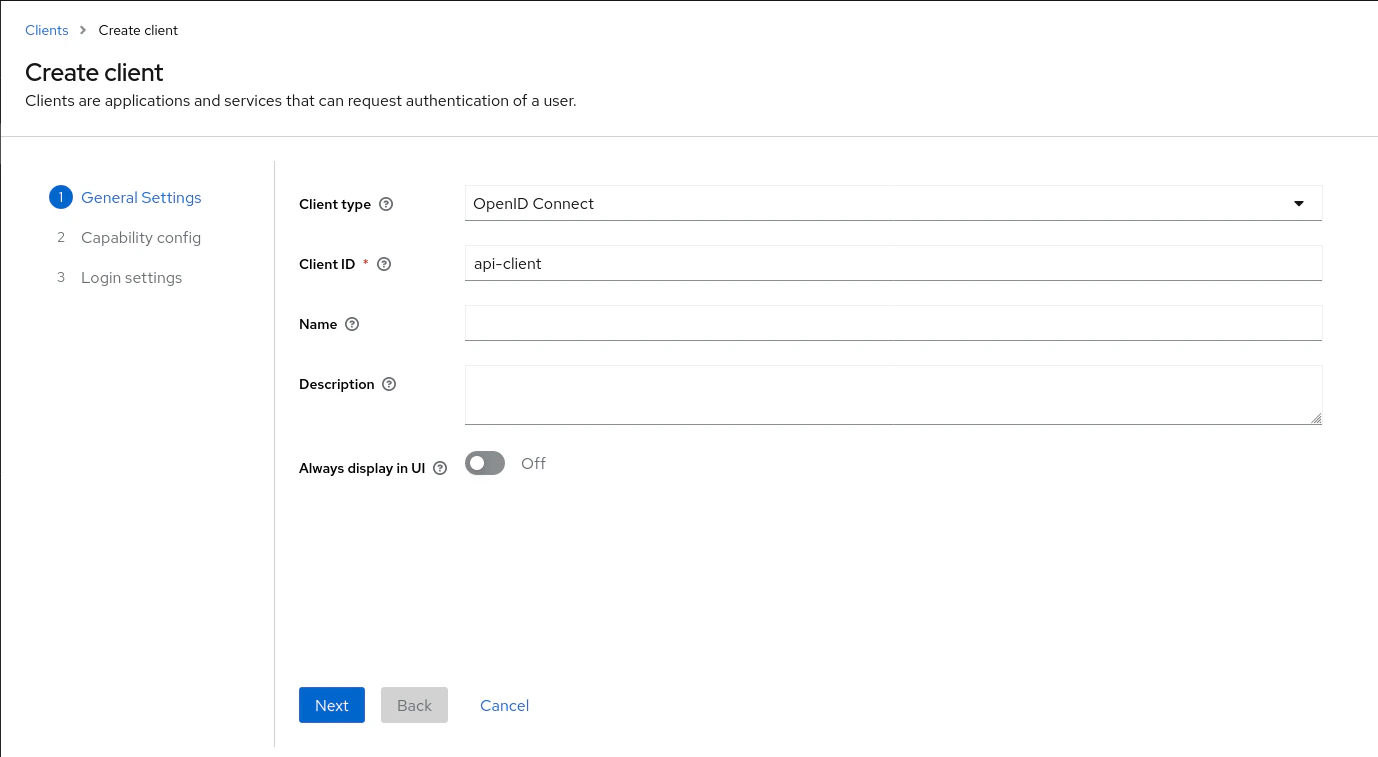View help for the Description field
Image resolution: width=1378 pixels, height=757 pixels.
(x=389, y=384)
